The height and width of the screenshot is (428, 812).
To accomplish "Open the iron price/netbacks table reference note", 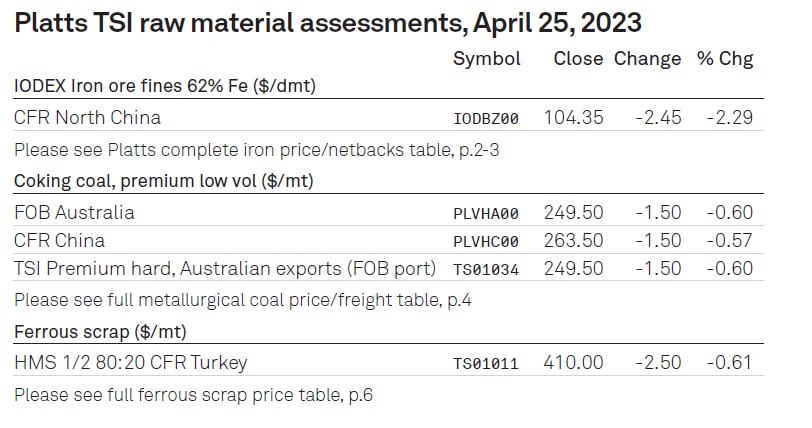I will point(256,150).
